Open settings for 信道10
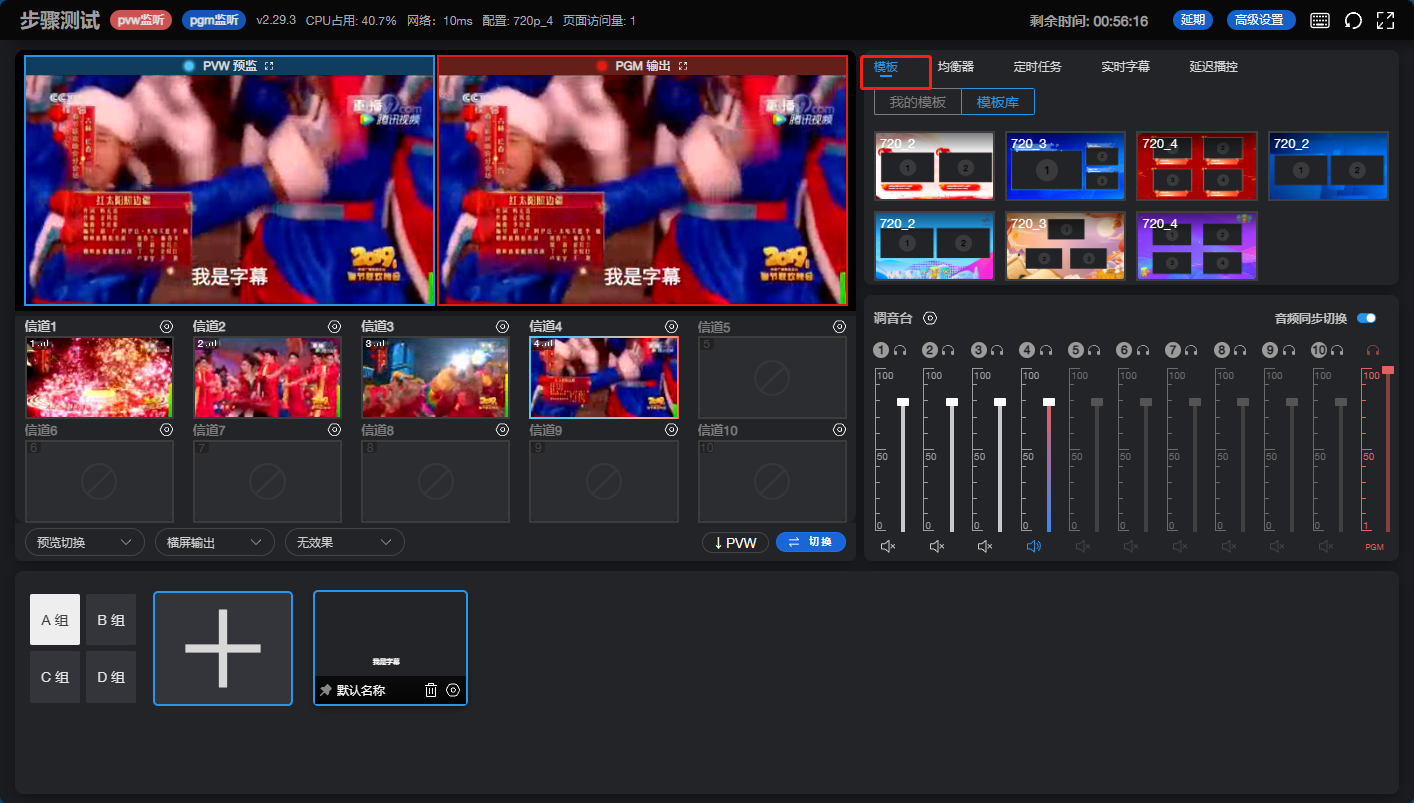This screenshot has width=1414, height=803. pos(839,429)
